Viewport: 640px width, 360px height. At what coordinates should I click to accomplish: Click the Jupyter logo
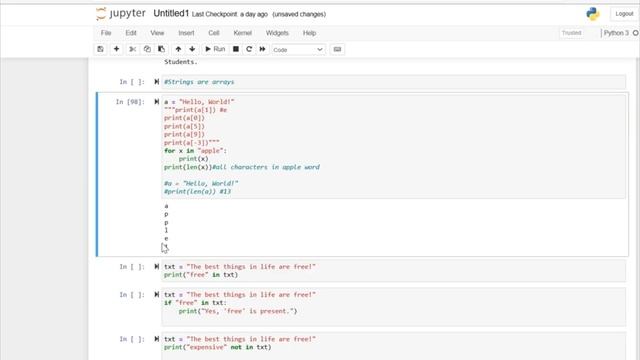click(121, 14)
